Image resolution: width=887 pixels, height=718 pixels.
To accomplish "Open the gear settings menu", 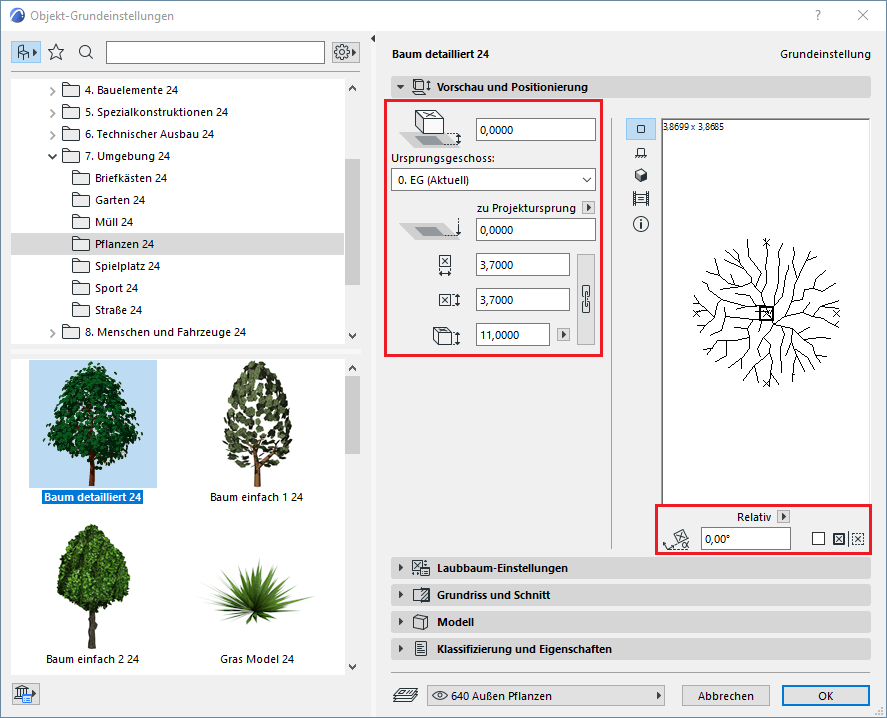I will point(345,52).
